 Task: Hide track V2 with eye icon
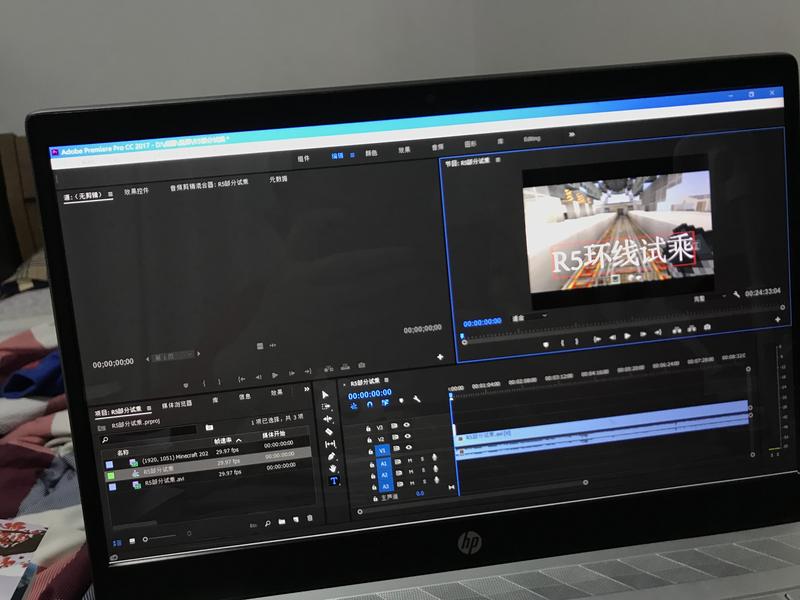[408, 436]
